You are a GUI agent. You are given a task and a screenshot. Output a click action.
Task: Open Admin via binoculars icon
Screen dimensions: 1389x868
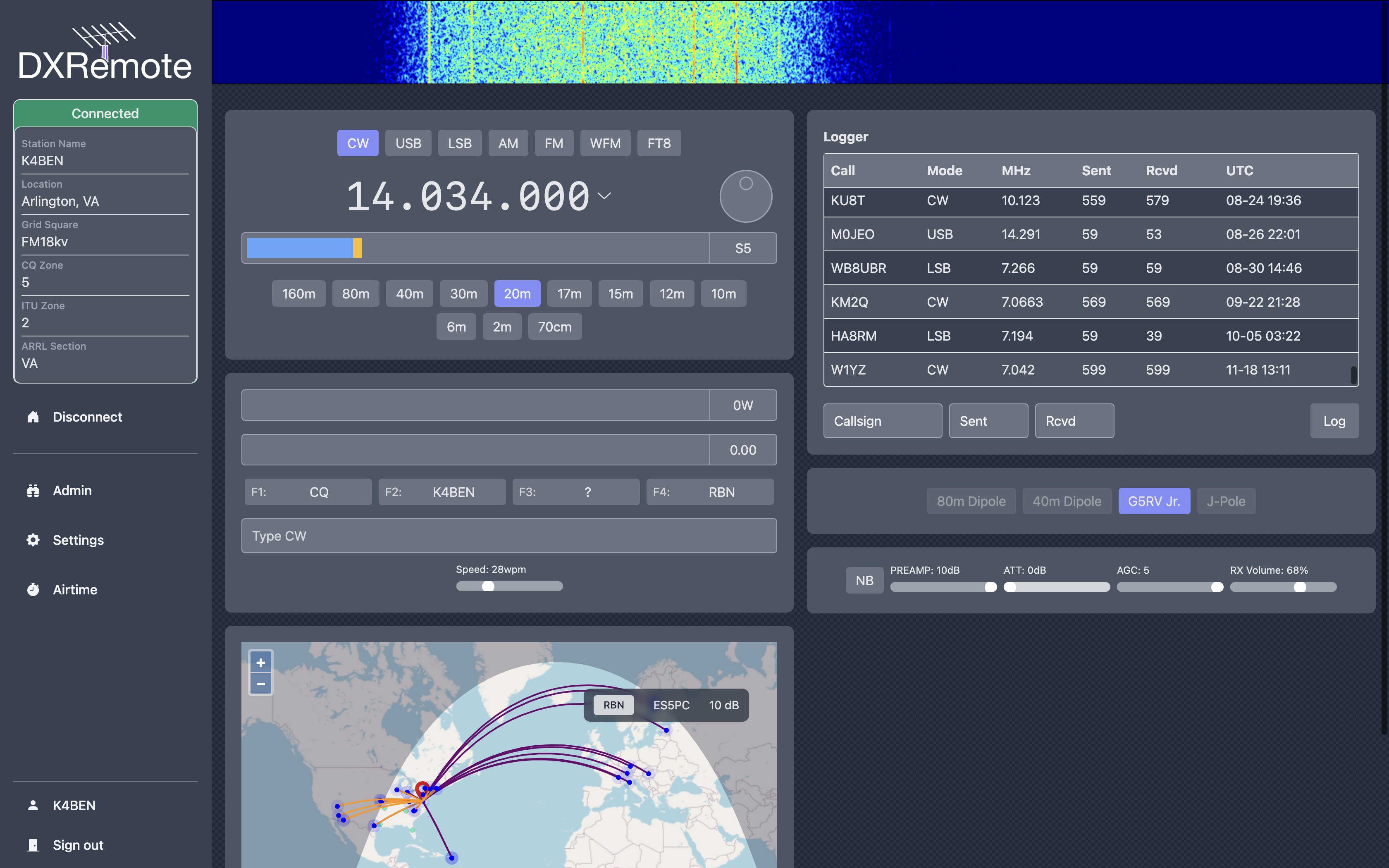[33, 490]
